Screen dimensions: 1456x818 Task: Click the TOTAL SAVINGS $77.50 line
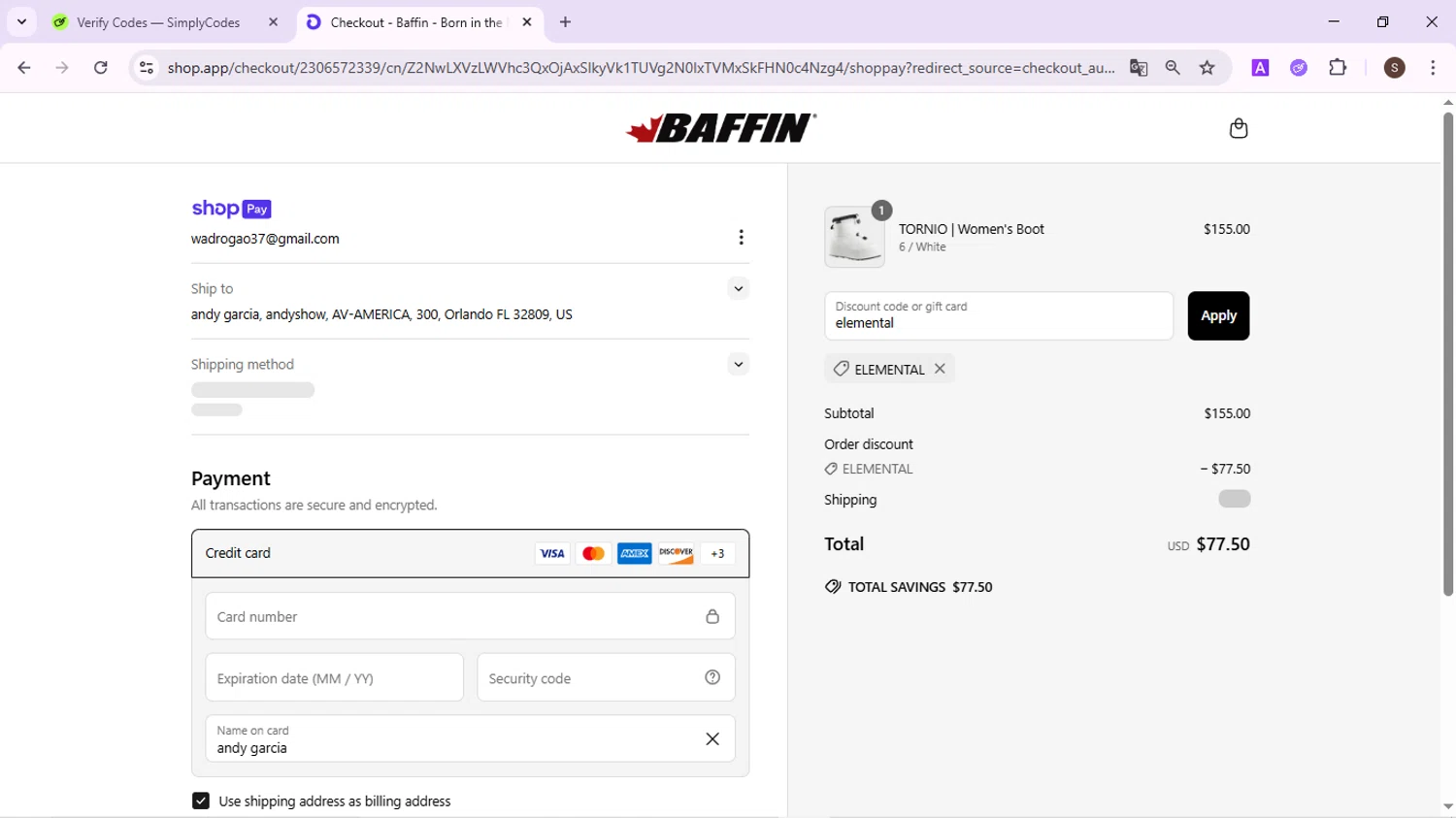(x=909, y=587)
